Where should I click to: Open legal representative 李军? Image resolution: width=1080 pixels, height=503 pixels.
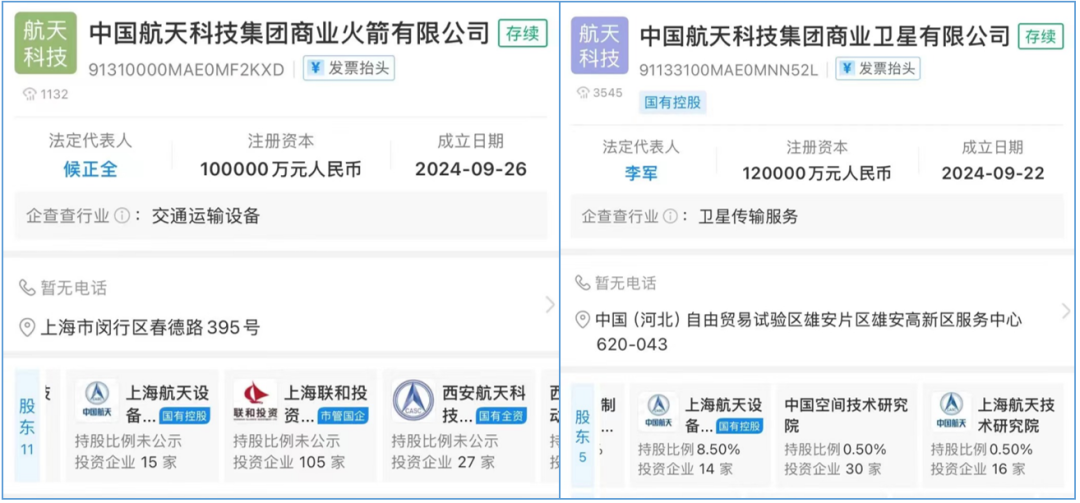tap(641, 173)
